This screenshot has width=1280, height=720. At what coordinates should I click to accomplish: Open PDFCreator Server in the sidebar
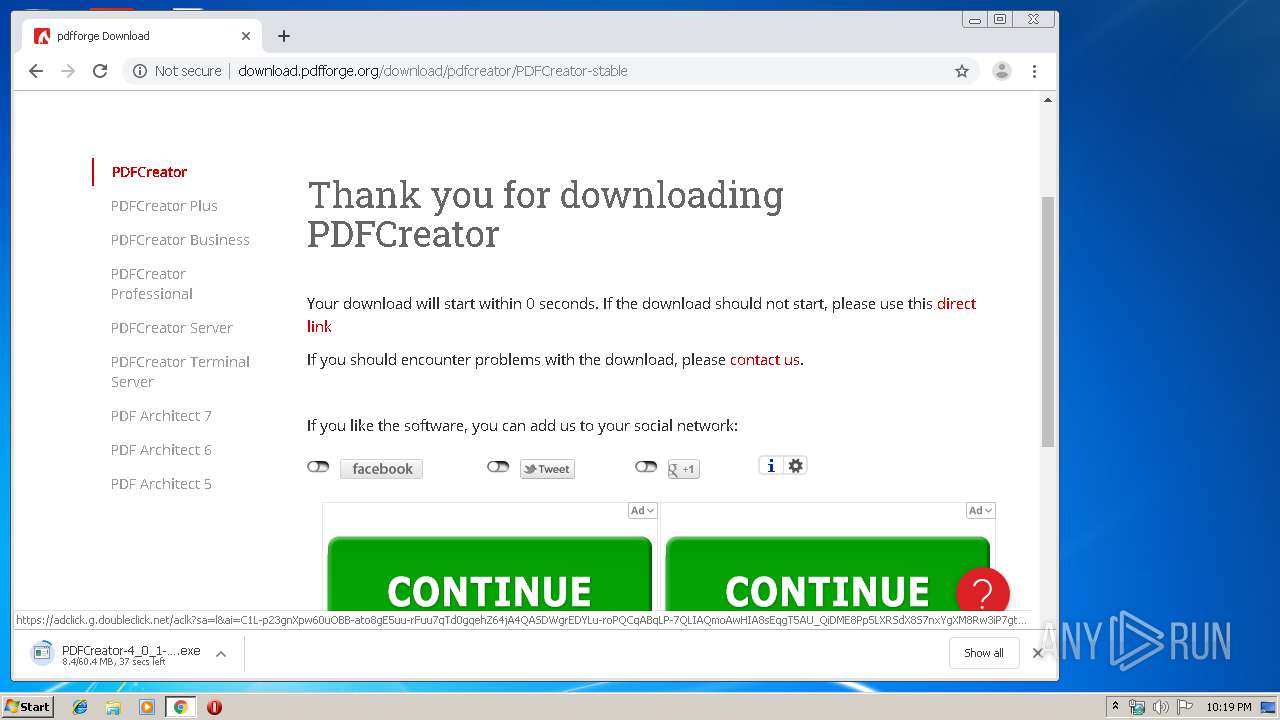click(x=171, y=328)
